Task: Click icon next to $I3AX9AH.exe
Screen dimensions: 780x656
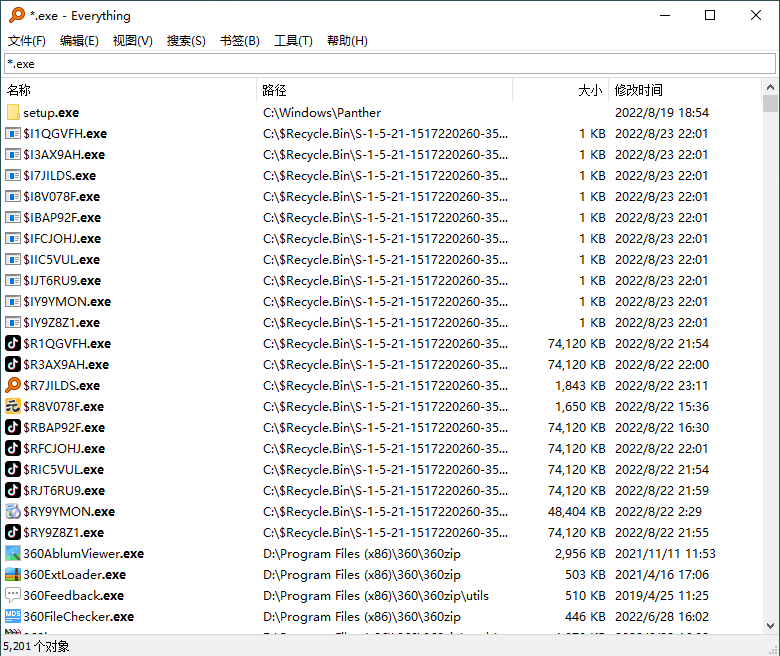Action: 13,154
